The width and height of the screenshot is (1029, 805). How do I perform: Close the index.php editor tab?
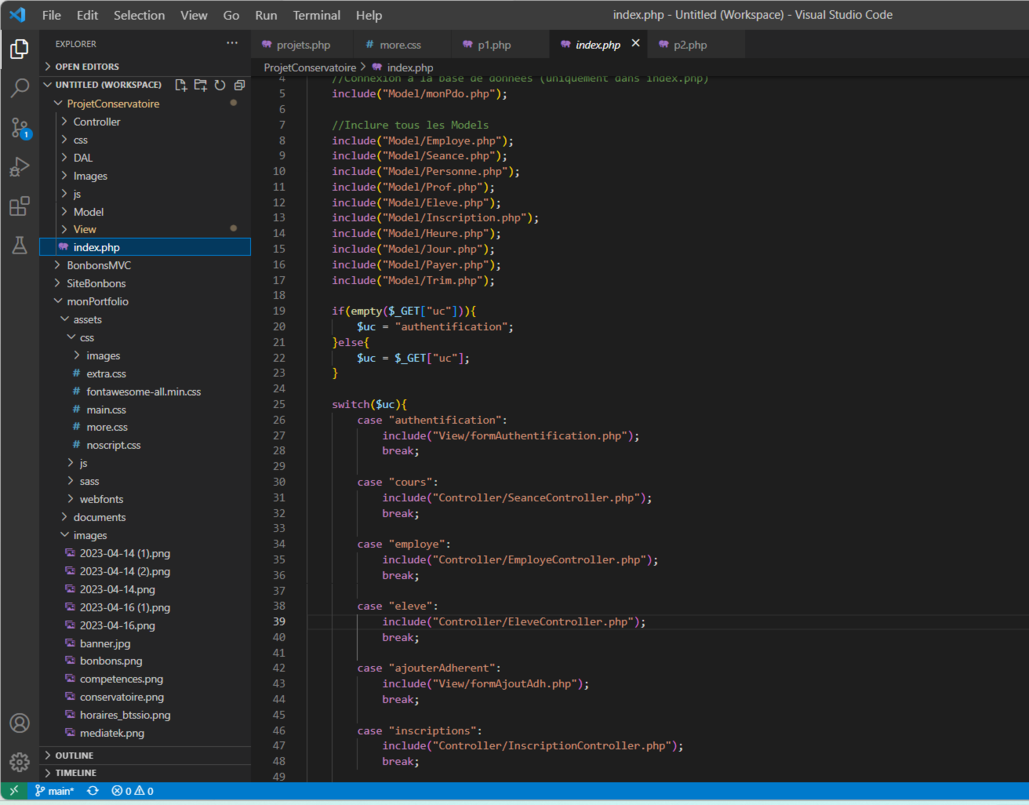(x=635, y=44)
